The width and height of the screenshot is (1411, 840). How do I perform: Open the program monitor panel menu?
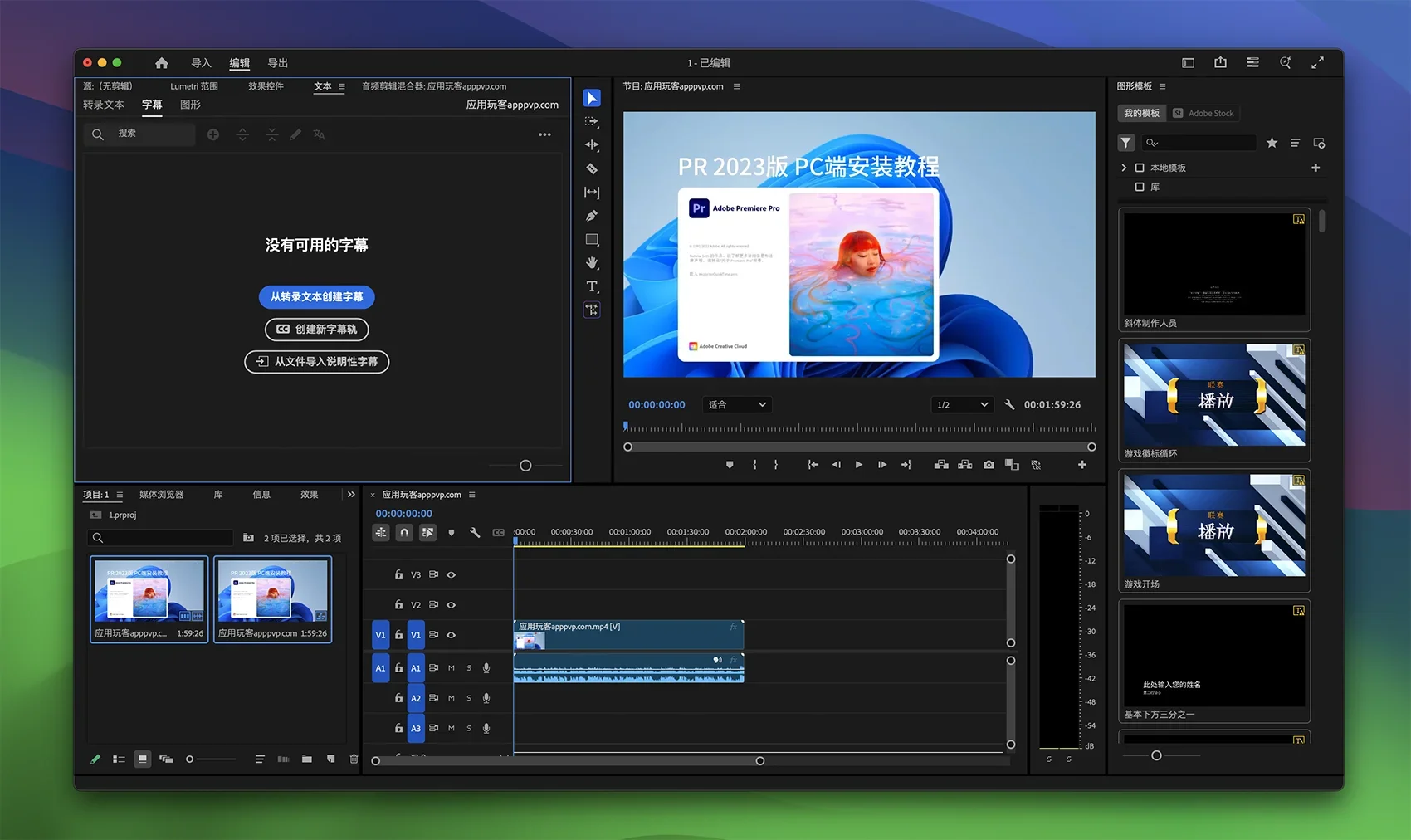(736, 86)
